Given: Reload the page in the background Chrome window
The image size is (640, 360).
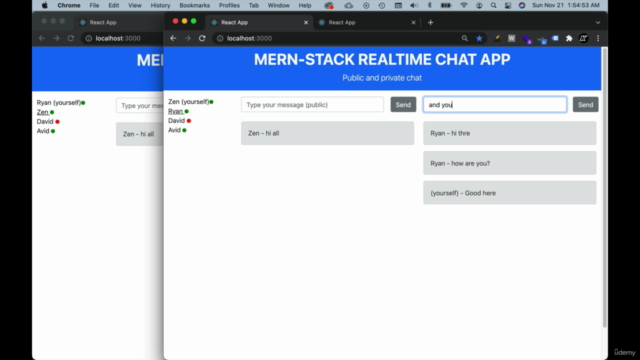Looking at the screenshot, I should (71, 38).
